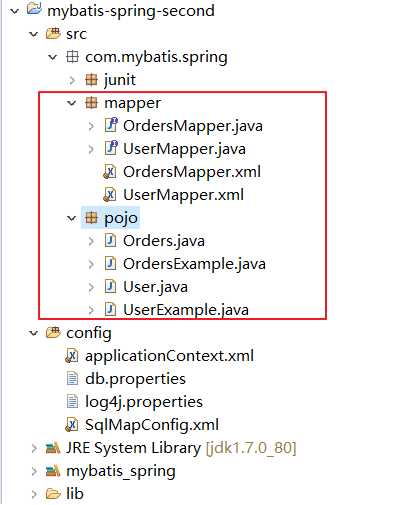Viewport: 393px width, 505px height.
Task: Expand User.java node arrow
Action: [x=91, y=287]
